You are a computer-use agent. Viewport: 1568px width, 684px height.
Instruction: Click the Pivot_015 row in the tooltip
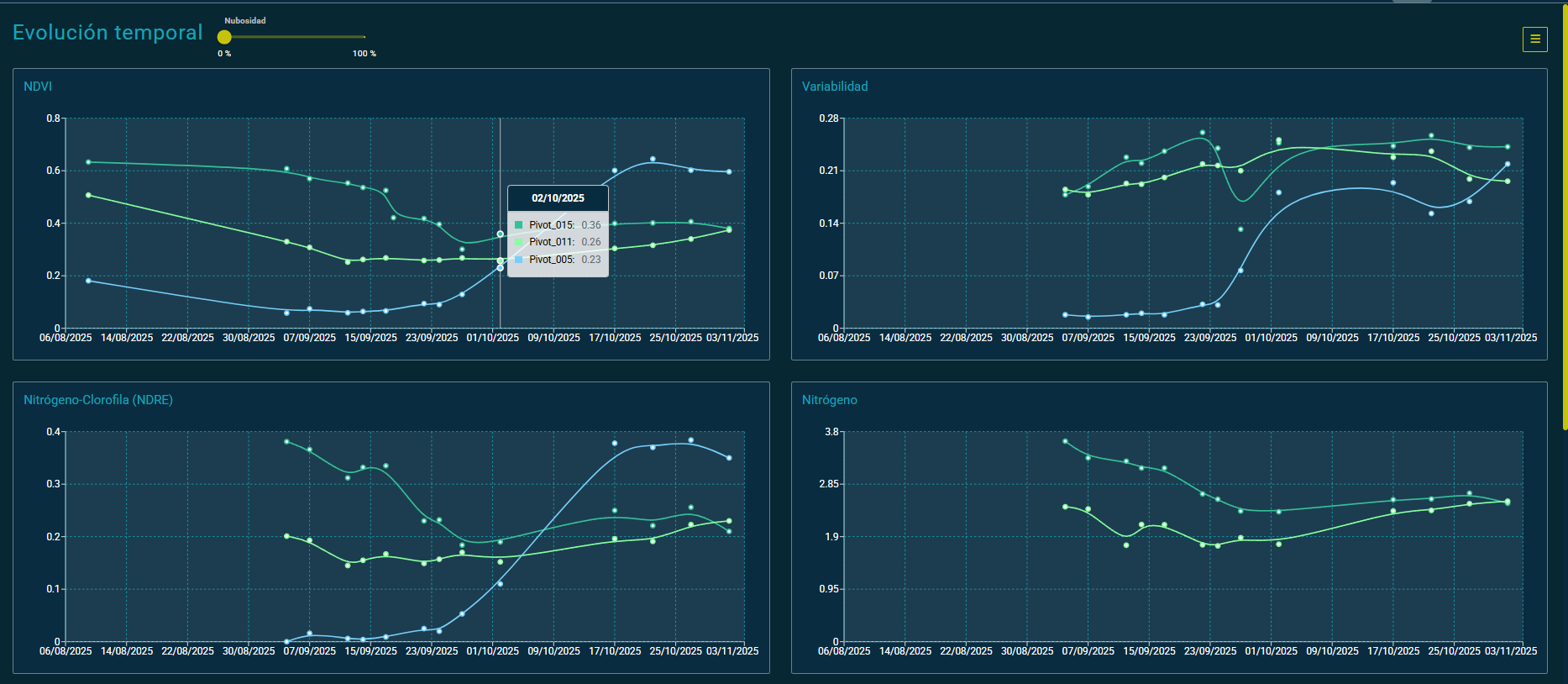558,225
